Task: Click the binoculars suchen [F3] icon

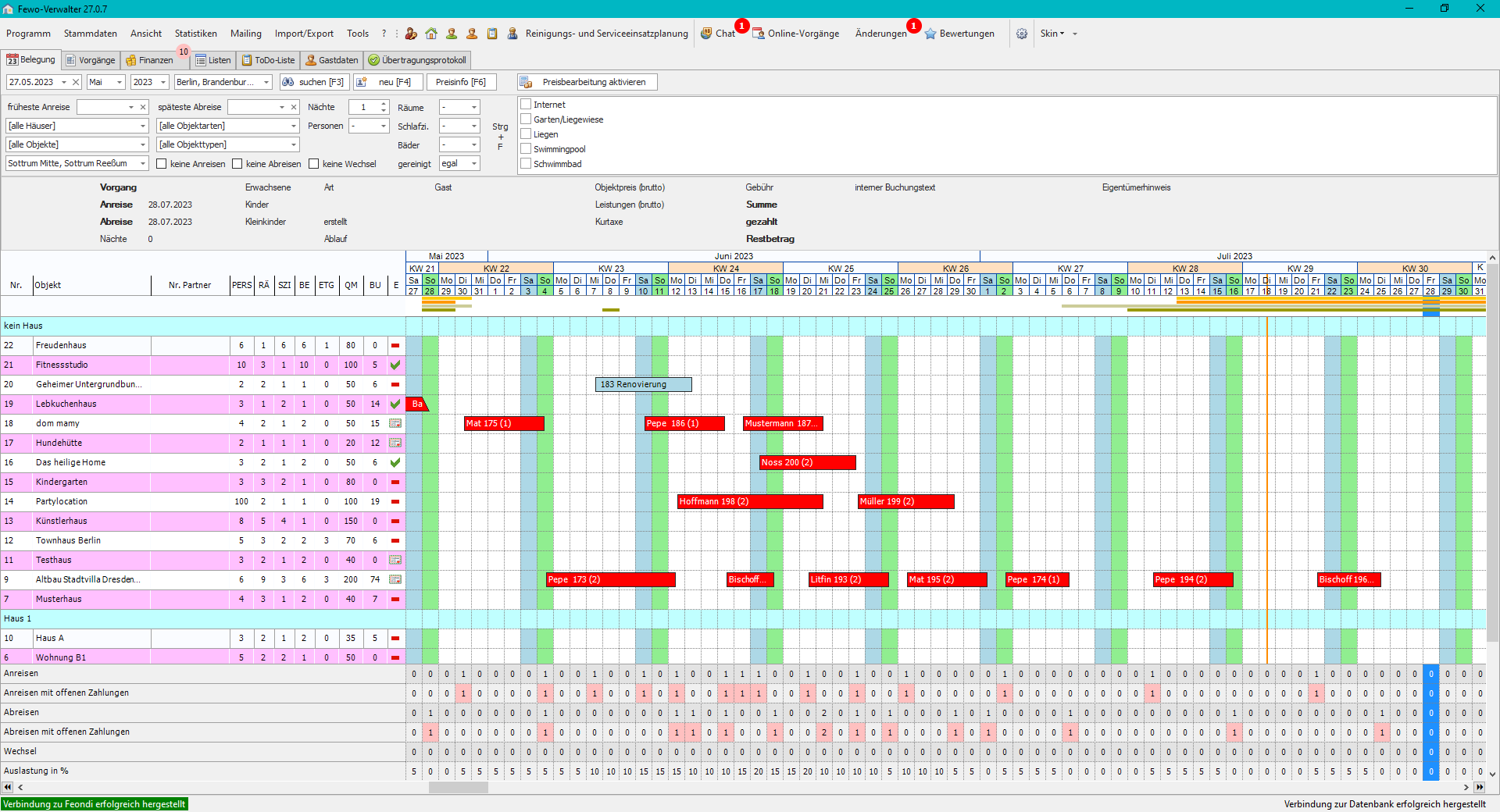Action: (x=288, y=82)
